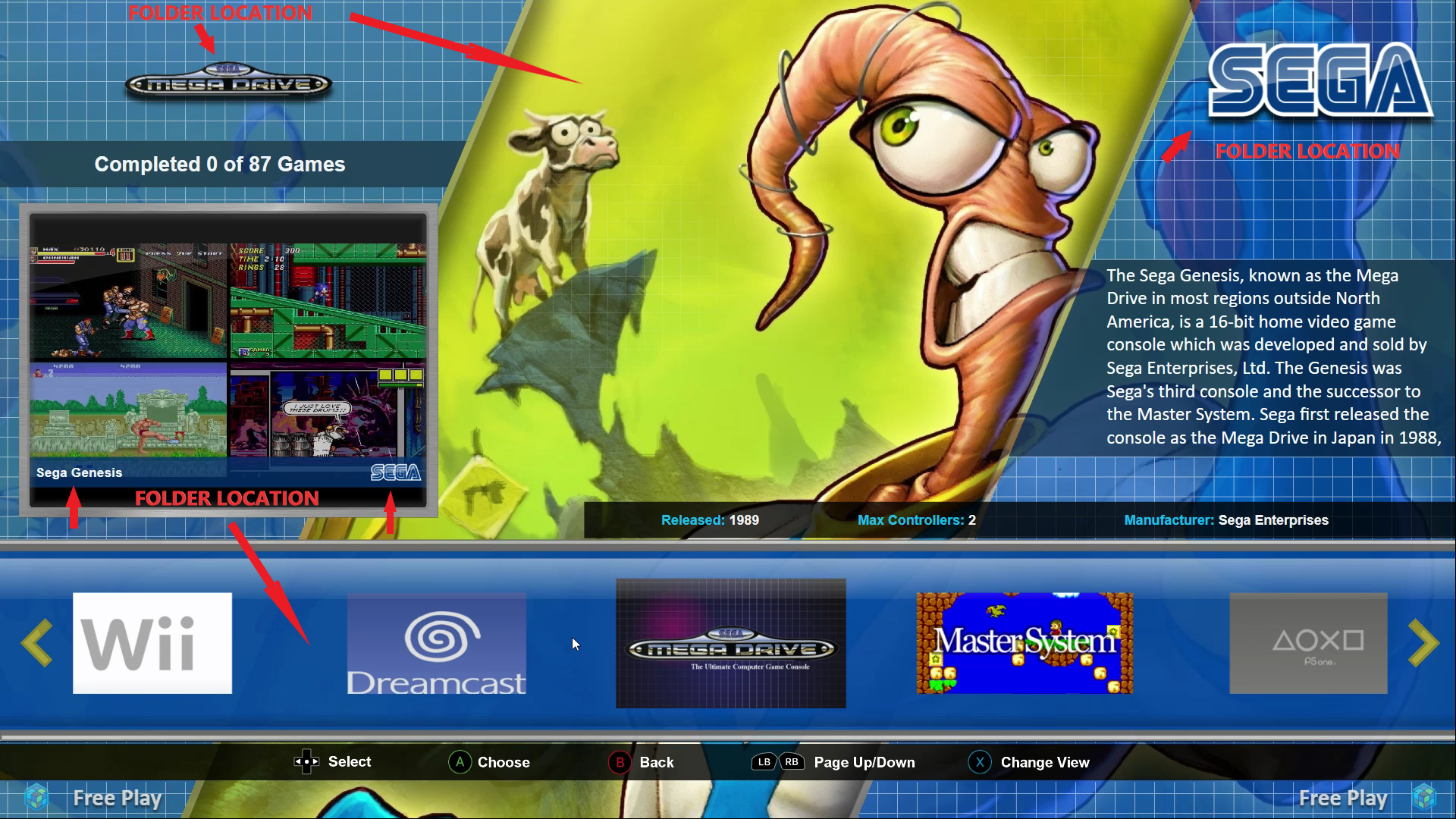Click the Sega Genesis caption text

[79, 472]
